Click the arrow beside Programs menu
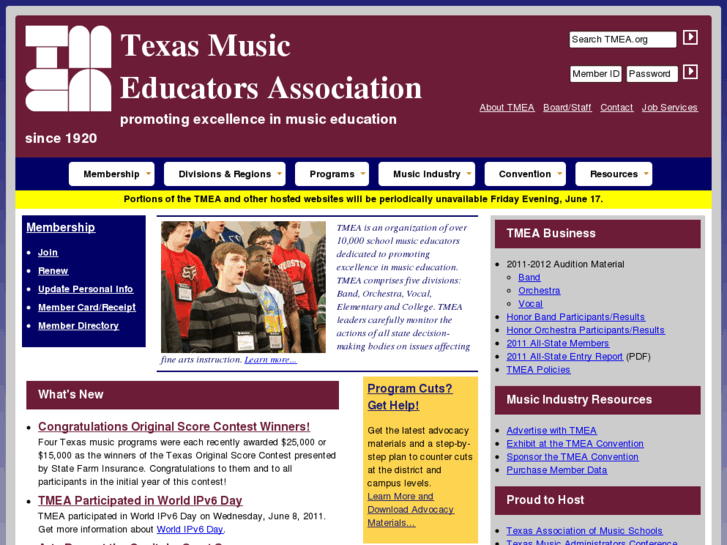The image size is (727, 545). 363,174
